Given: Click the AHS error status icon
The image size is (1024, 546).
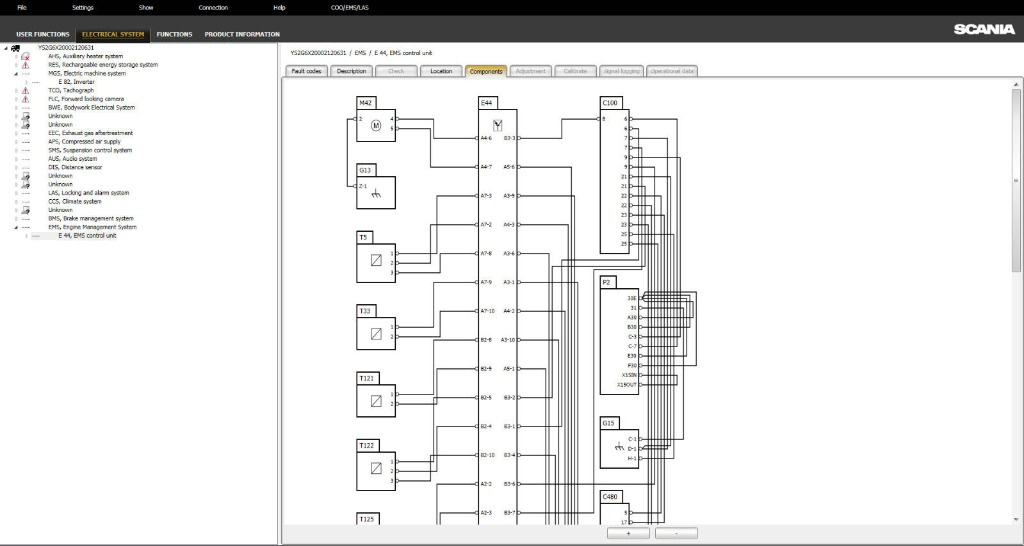Looking at the screenshot, I should pyautogui.click(x=25, y=57).
